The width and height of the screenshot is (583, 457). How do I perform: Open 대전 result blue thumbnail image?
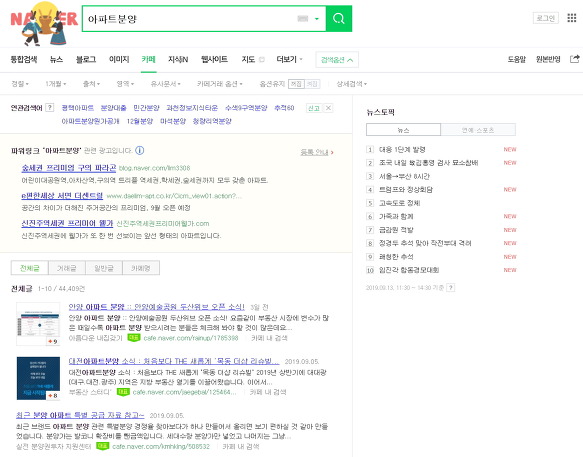pyautogui.click(x=38, y=378)
